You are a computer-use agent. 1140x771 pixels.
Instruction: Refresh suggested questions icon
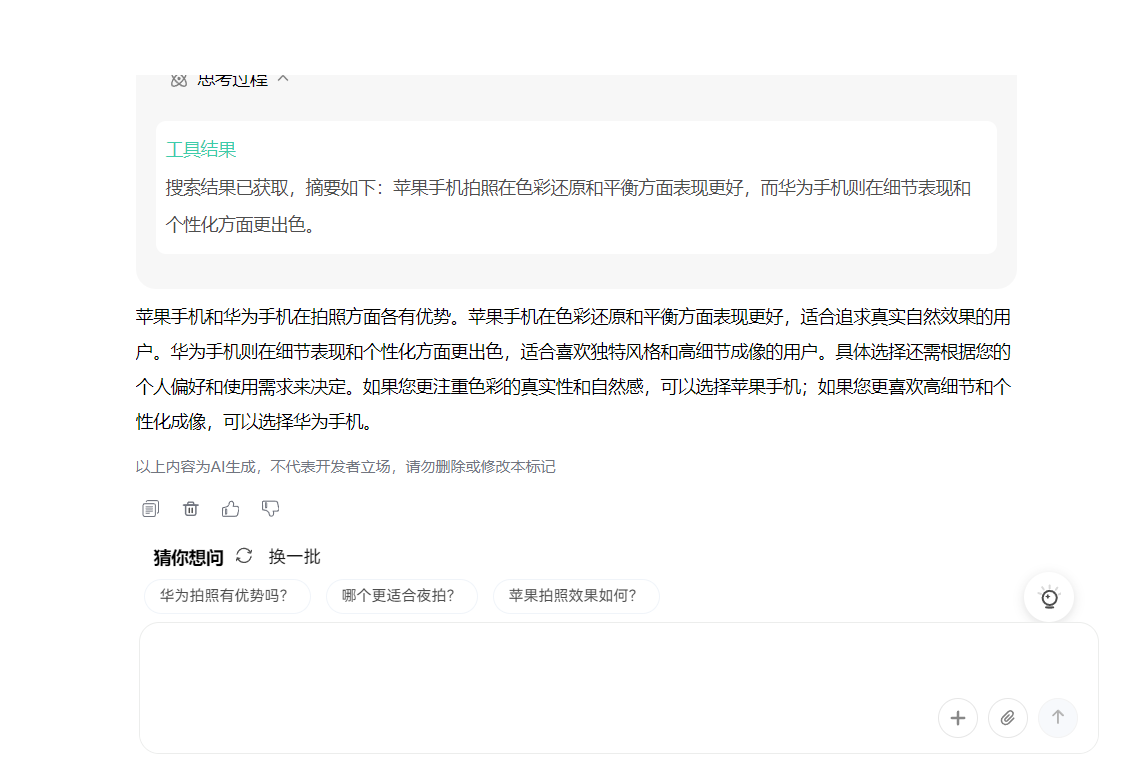(x=244, y=556)
